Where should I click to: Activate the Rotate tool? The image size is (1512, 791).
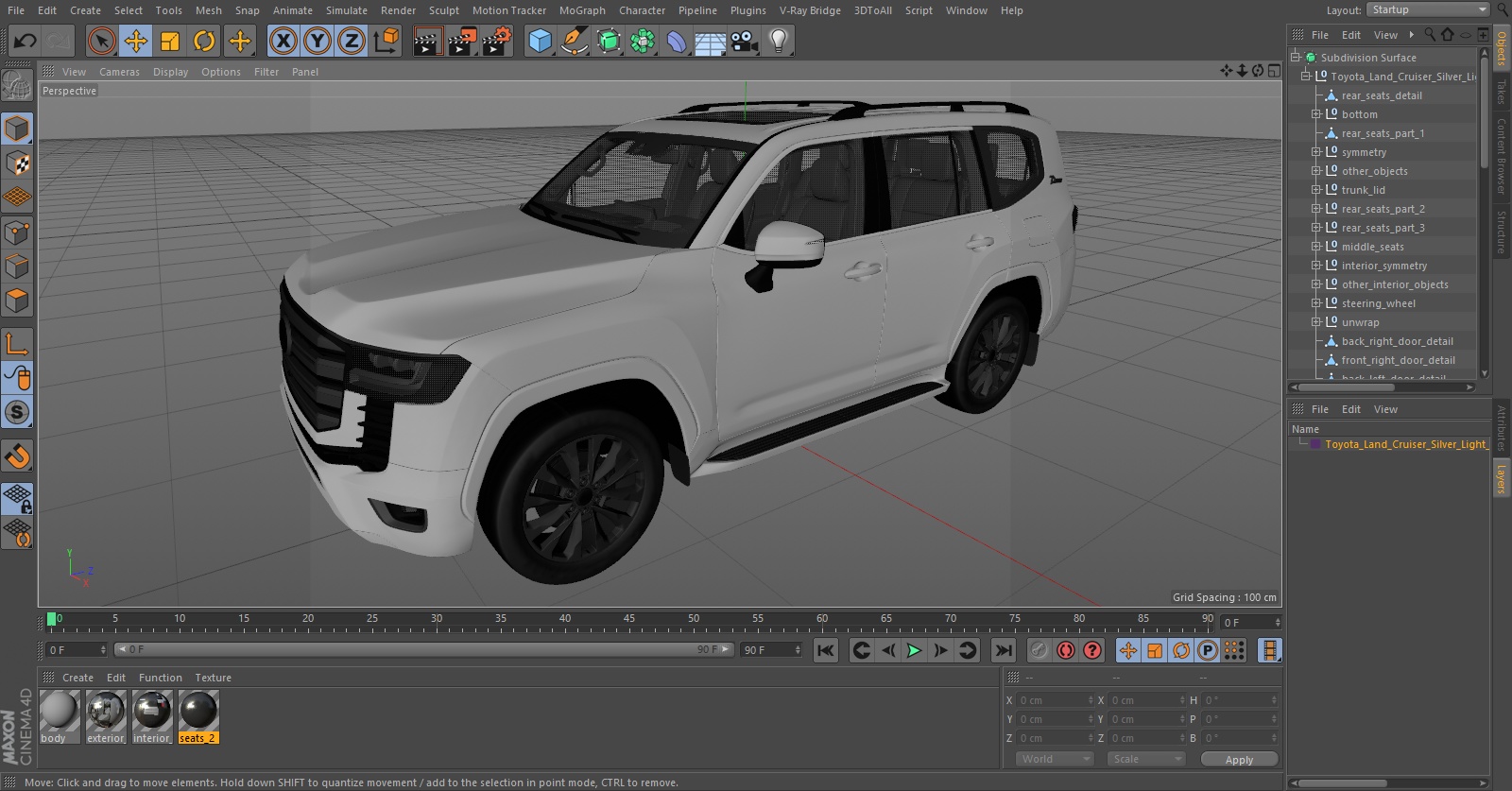(x=204, y=41)
